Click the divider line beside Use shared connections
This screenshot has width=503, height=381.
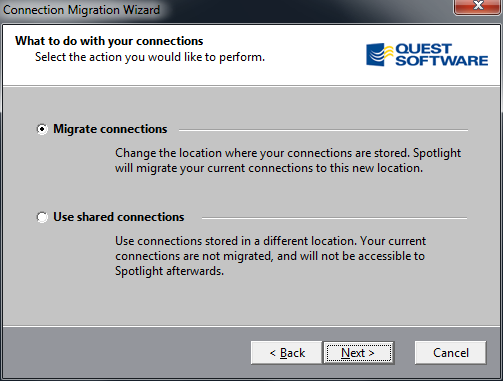click(x=334, y=218)
